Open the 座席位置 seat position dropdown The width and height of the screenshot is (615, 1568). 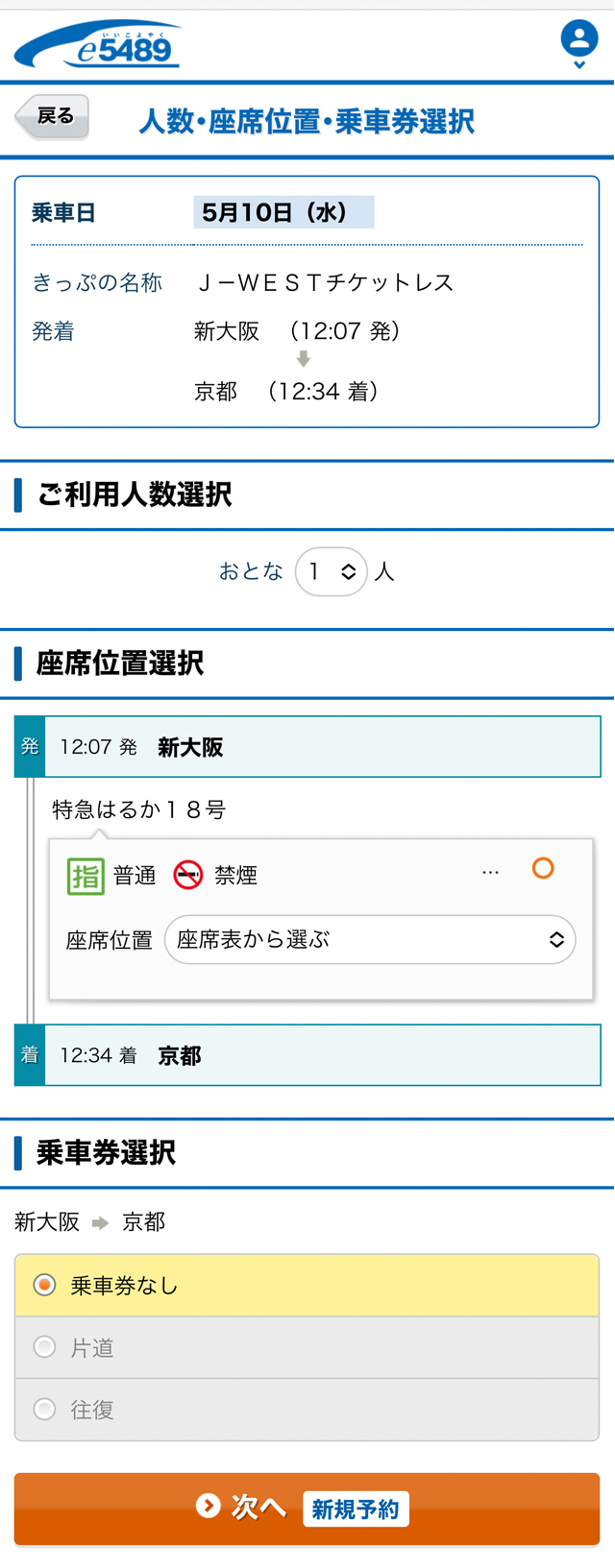(x=370, y=939)
